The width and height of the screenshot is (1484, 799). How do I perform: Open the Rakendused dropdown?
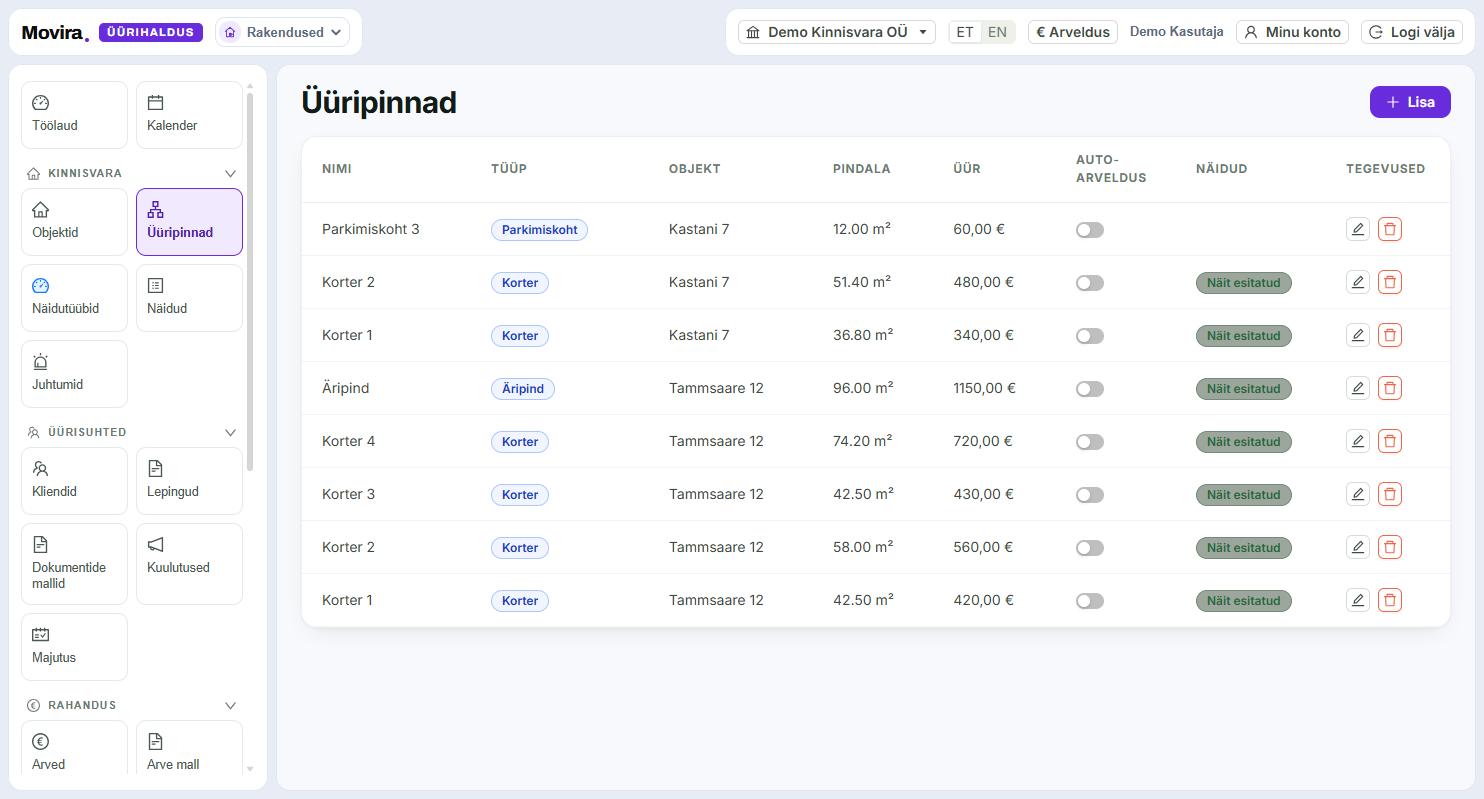[x=283, y=32]
